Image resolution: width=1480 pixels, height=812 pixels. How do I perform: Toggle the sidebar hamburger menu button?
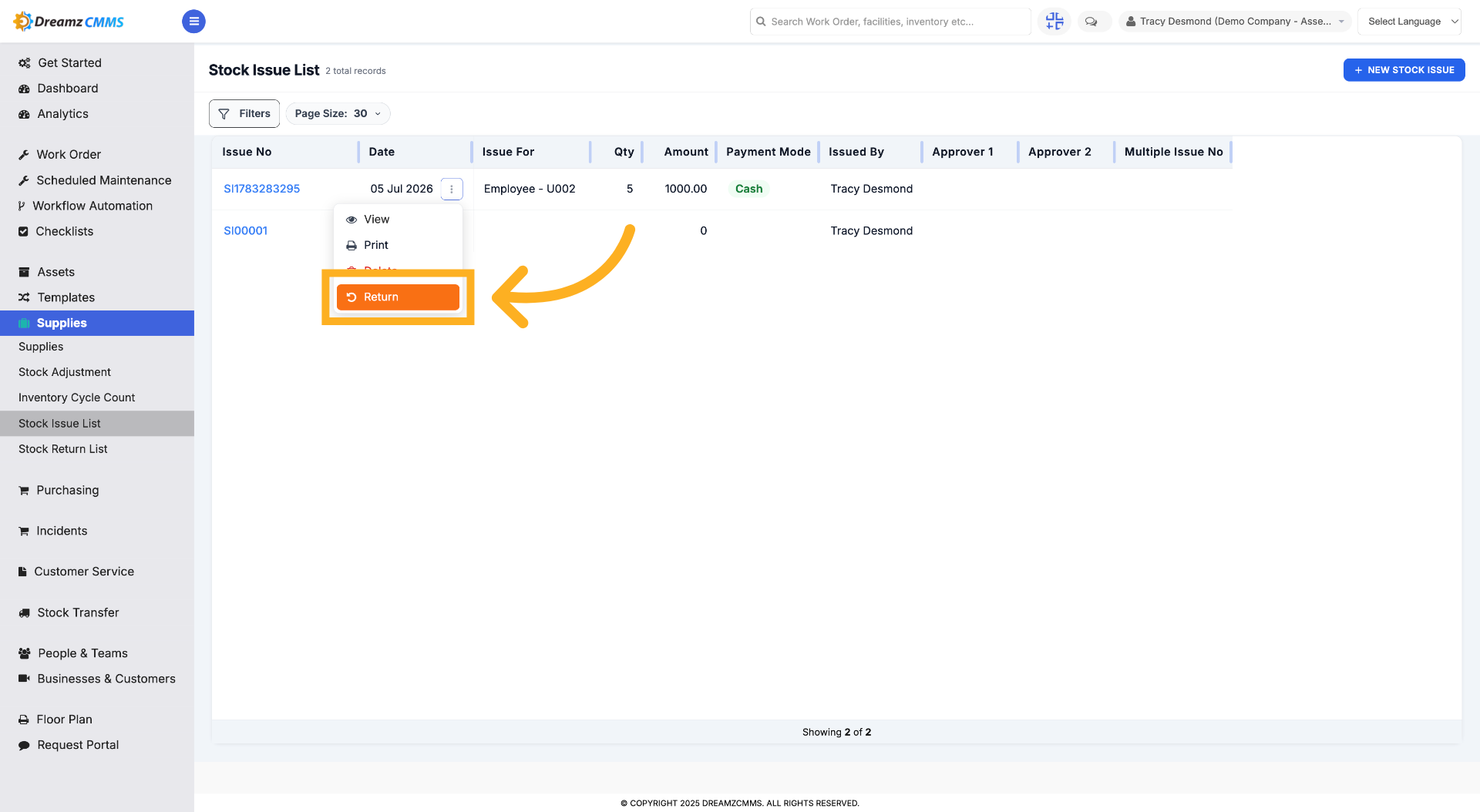193,22
